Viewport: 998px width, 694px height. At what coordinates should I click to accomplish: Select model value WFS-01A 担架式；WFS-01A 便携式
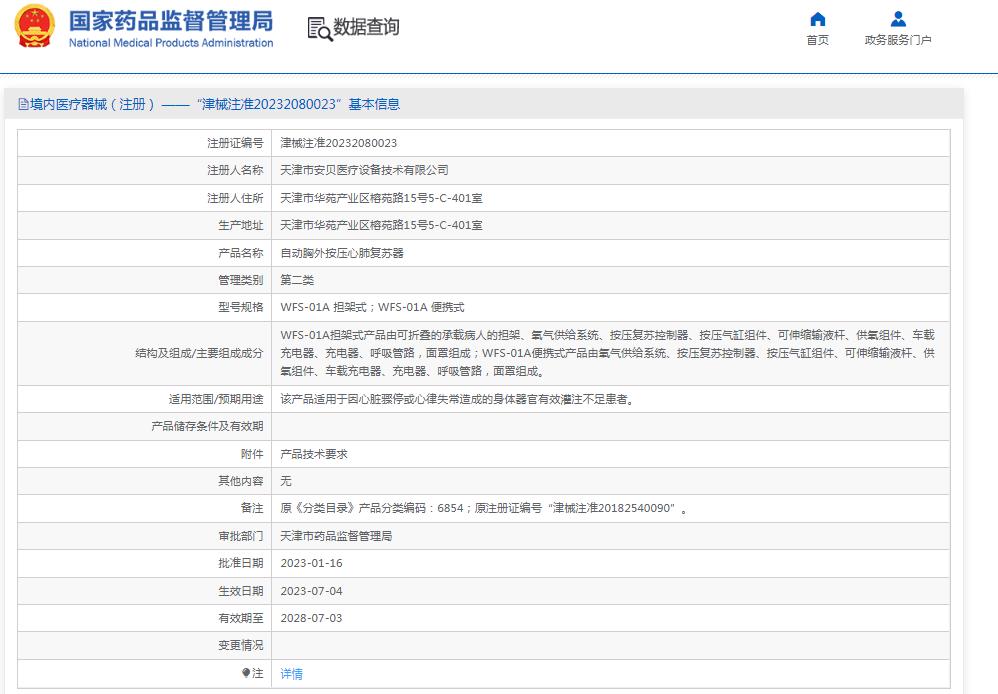coord(372,308)
